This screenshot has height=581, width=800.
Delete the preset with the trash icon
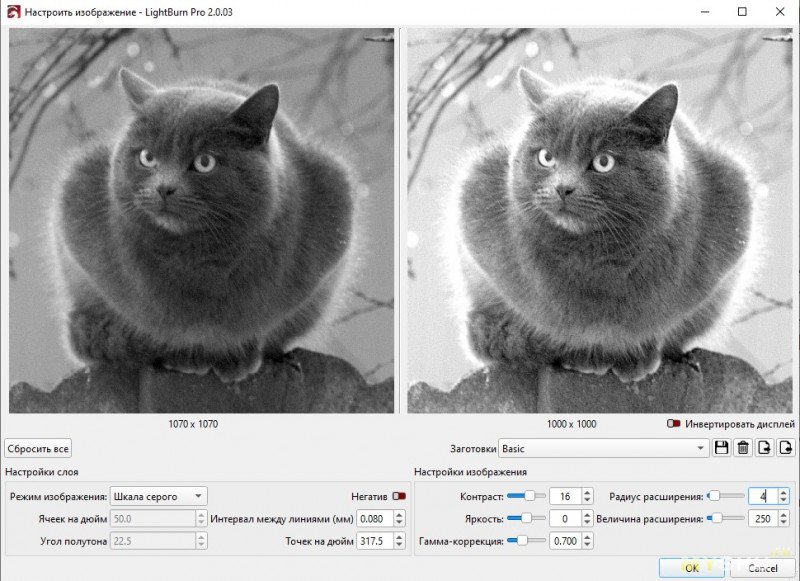[x=743, y=448]
